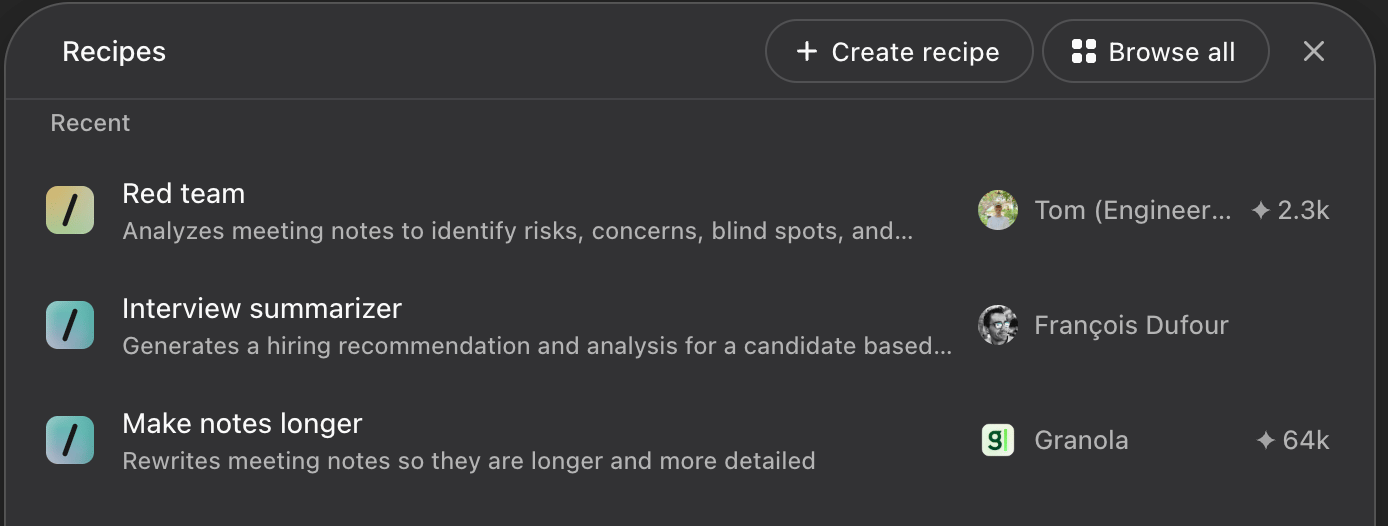Choose the Interview summarizer recipe title
This screenshot has height=526, width=1388.
point(262,308)
